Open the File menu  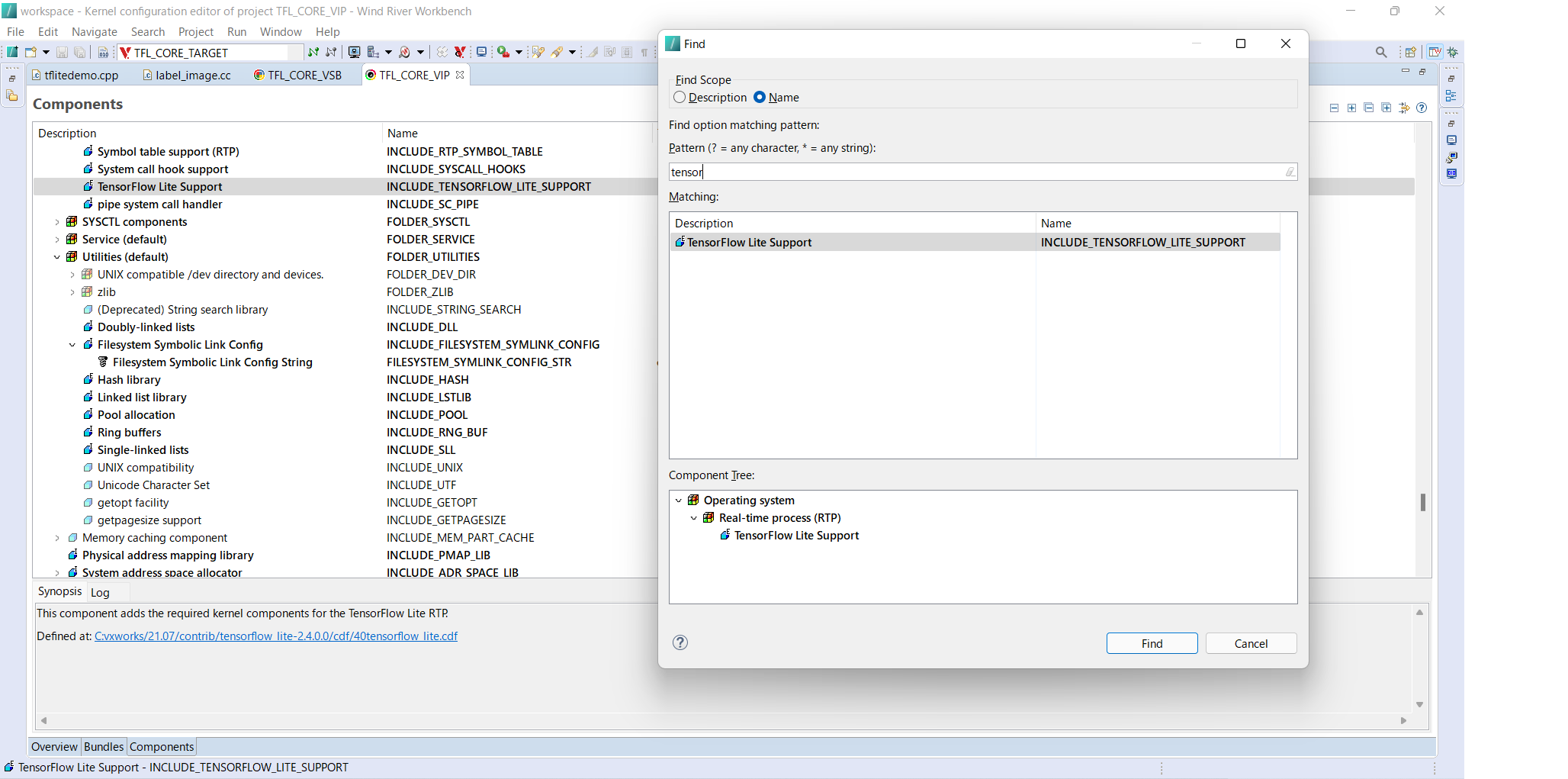point(15,31)
